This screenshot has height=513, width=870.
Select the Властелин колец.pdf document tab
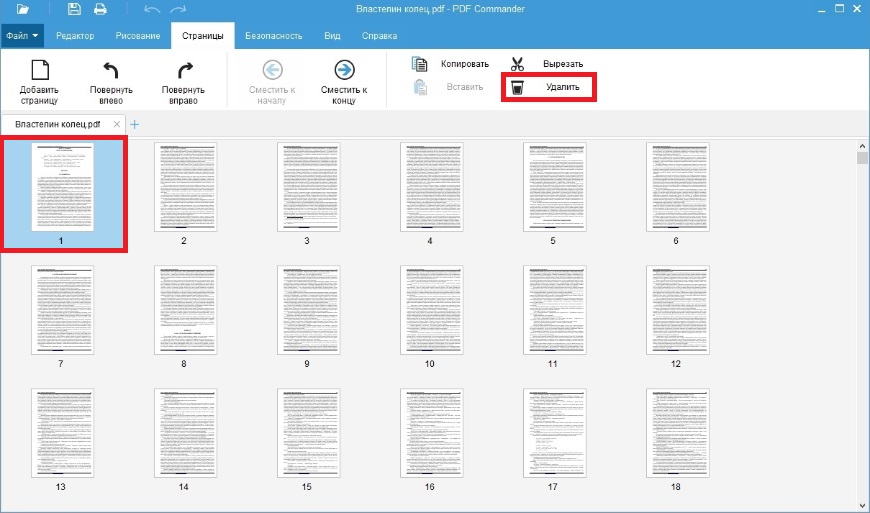(x=63, y=124)
